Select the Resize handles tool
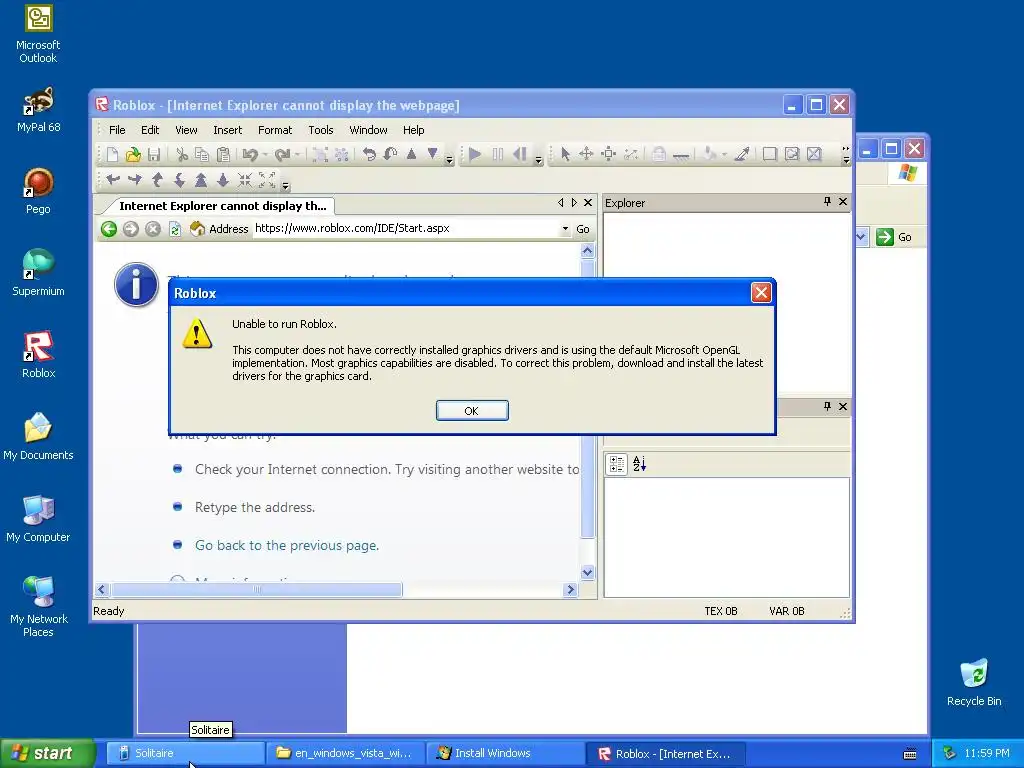 [x=608, y=154]
